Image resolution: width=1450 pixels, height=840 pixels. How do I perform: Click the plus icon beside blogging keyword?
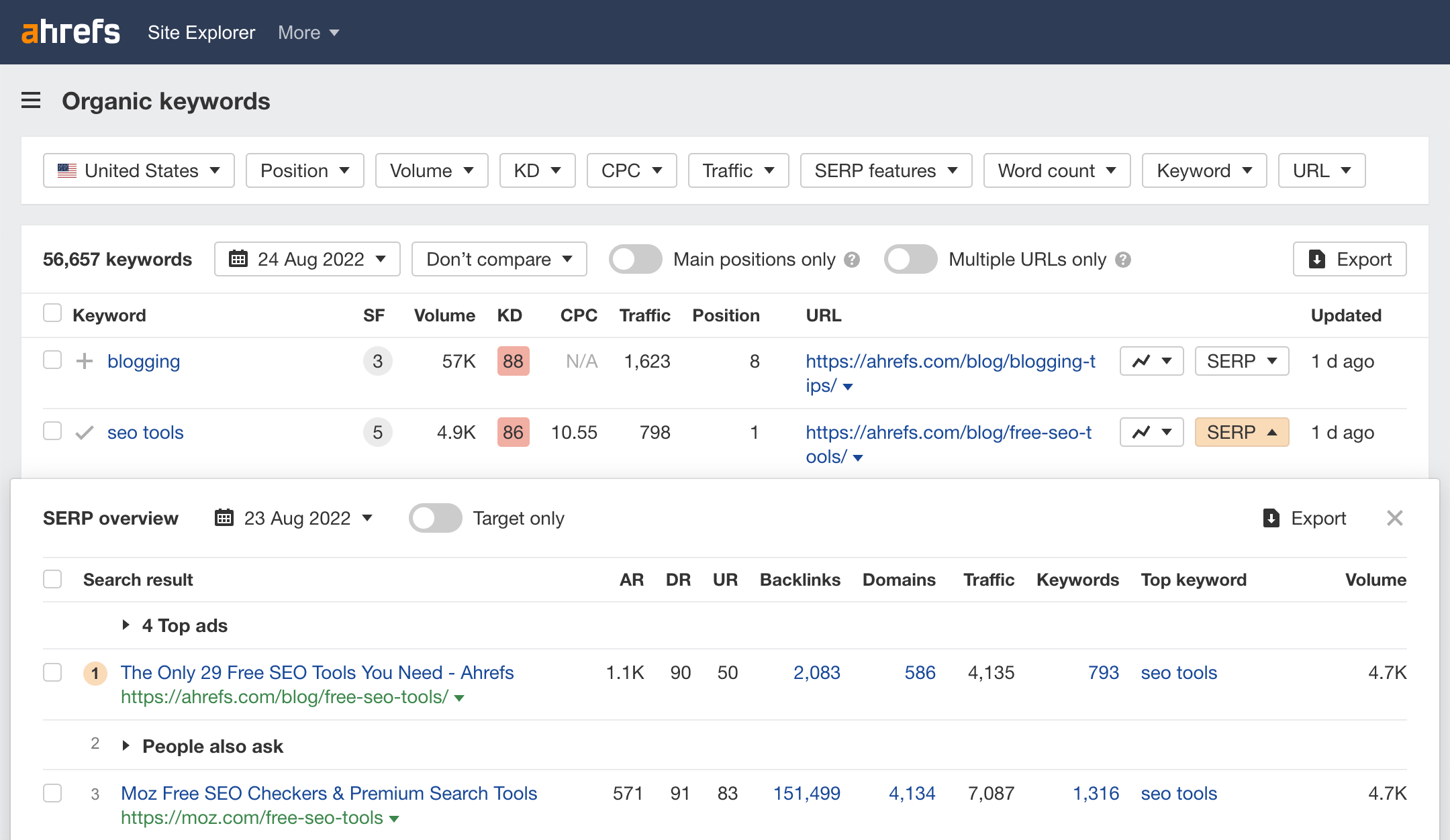(85, 362)
